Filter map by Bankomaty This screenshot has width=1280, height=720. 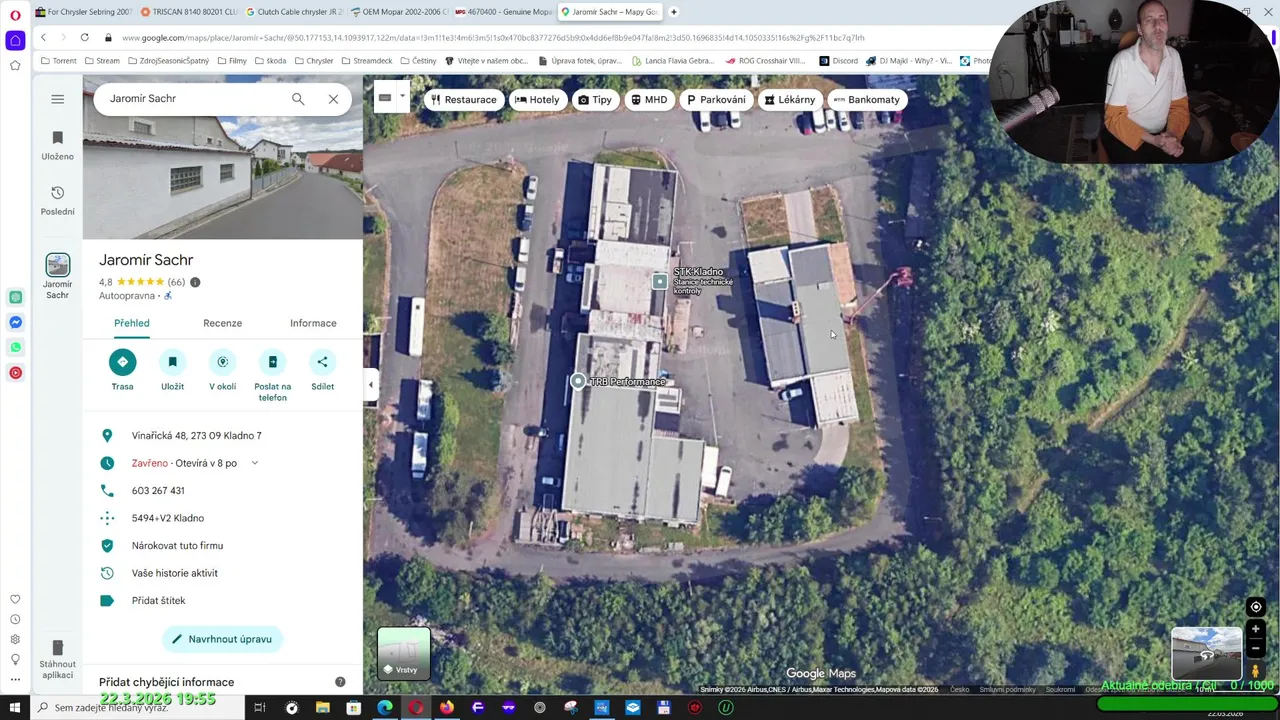coord(866,100)
